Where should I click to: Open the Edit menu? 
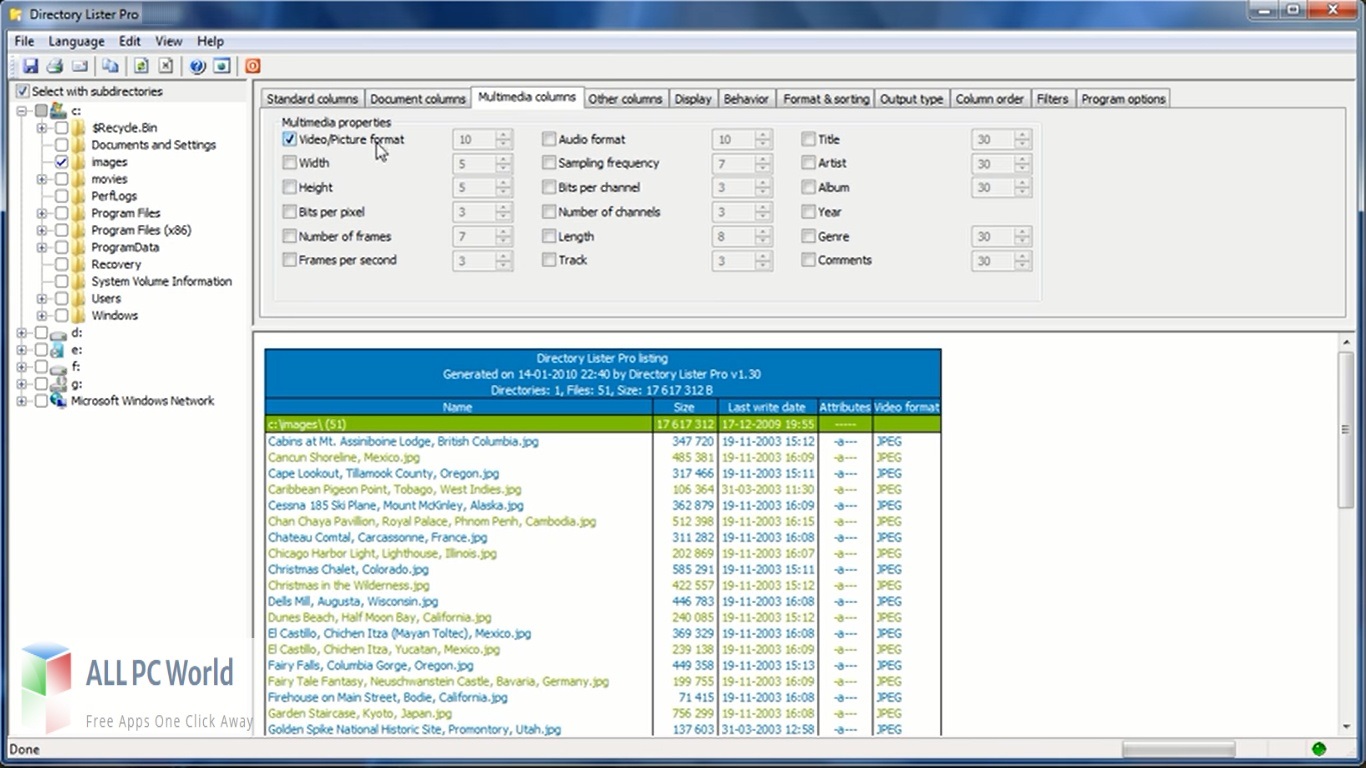[130, 41]
